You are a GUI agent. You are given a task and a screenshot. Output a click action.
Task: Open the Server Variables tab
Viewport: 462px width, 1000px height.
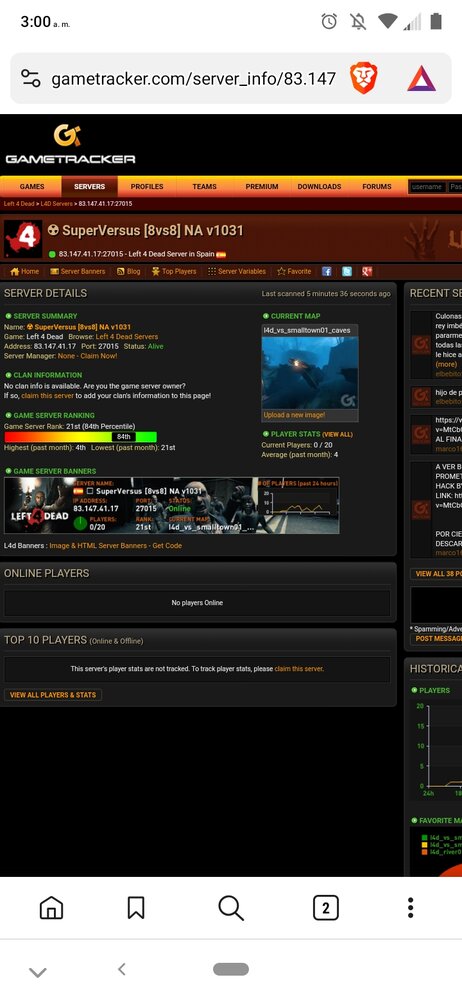[237, 271]
